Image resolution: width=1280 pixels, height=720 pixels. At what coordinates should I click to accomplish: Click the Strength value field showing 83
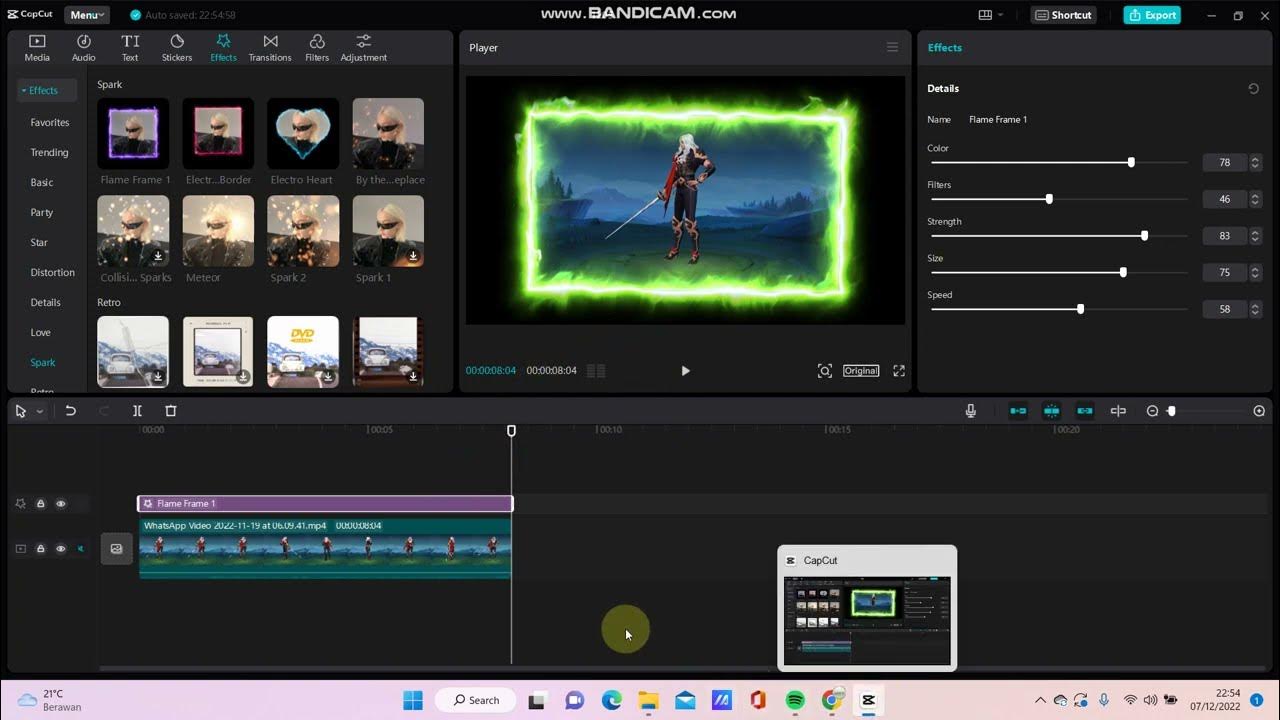pyautogui.click(x=1224, y=236)
